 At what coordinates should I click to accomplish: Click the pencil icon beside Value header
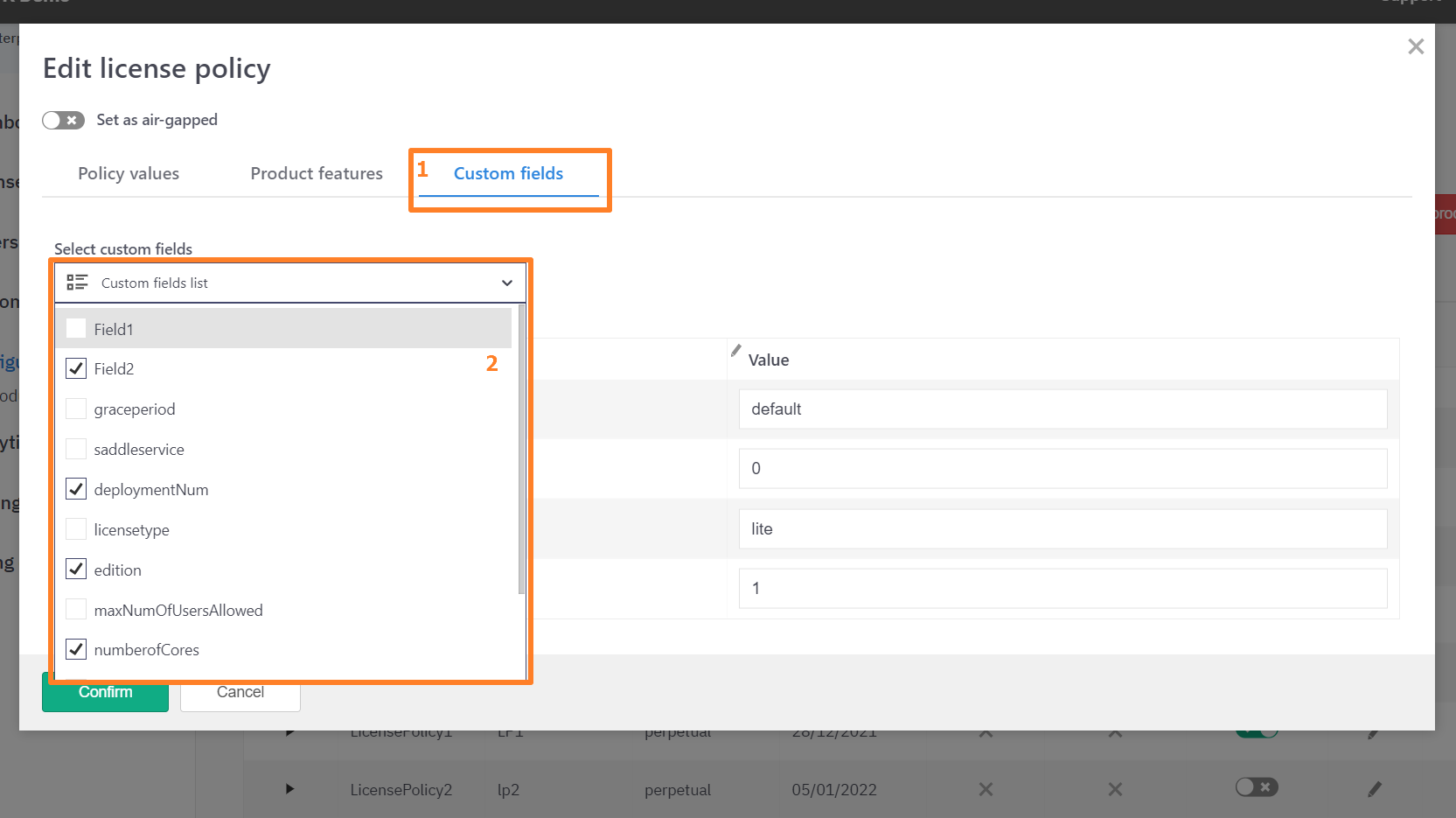pos(735,350)
